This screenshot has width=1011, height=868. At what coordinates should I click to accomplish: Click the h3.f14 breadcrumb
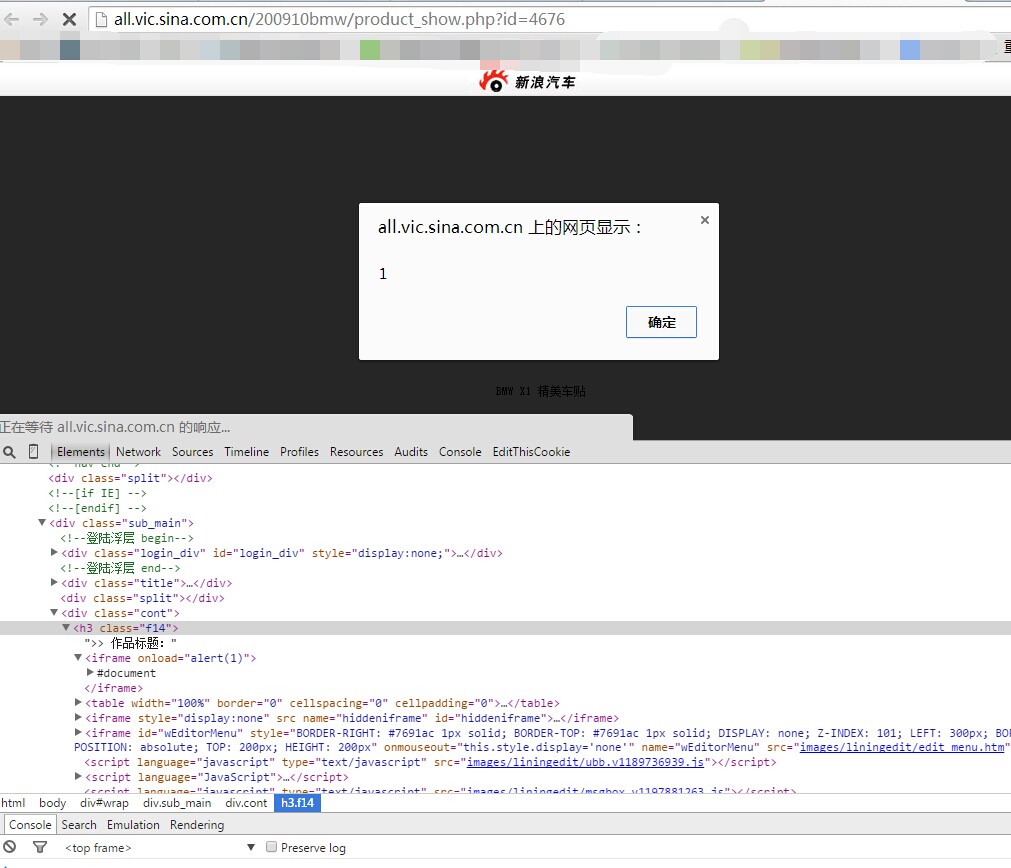(x=297, y=803)
